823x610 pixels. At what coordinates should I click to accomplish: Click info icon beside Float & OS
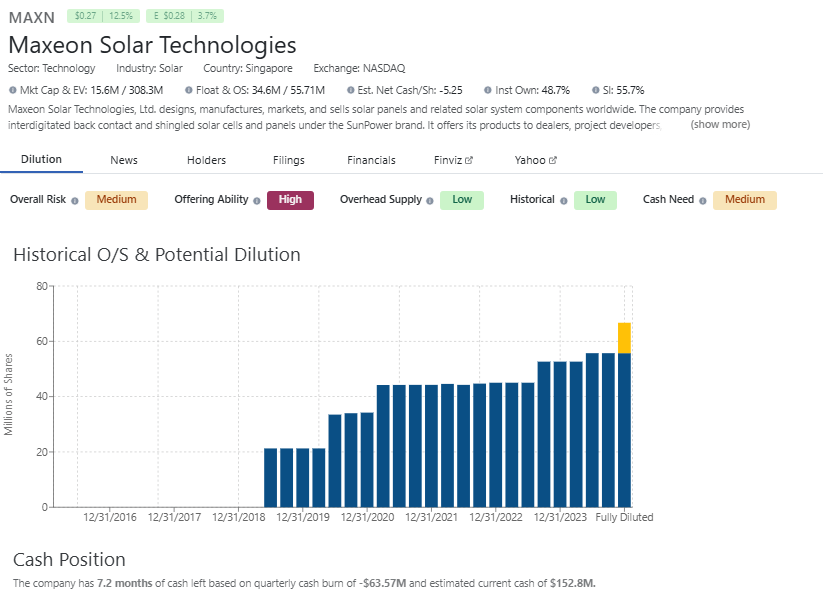[188, 90]
